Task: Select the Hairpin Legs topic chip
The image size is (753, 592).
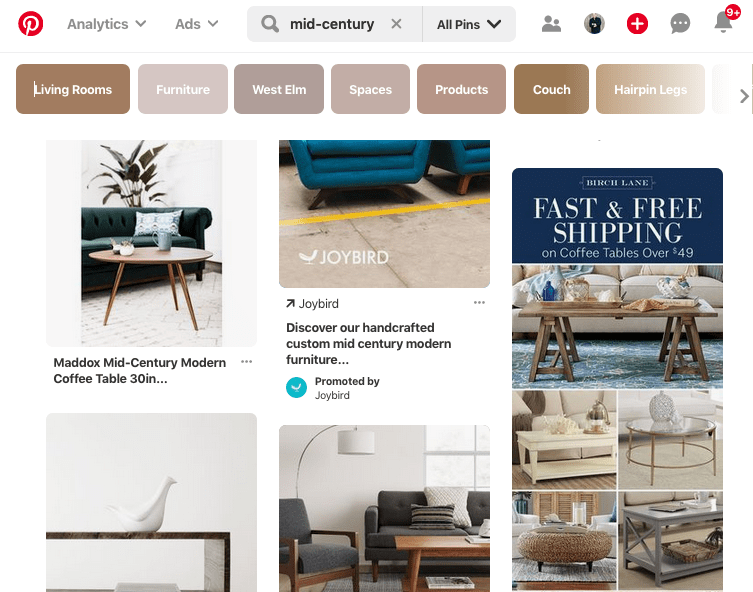Action: pyautogui.click(x=650, y=89)
